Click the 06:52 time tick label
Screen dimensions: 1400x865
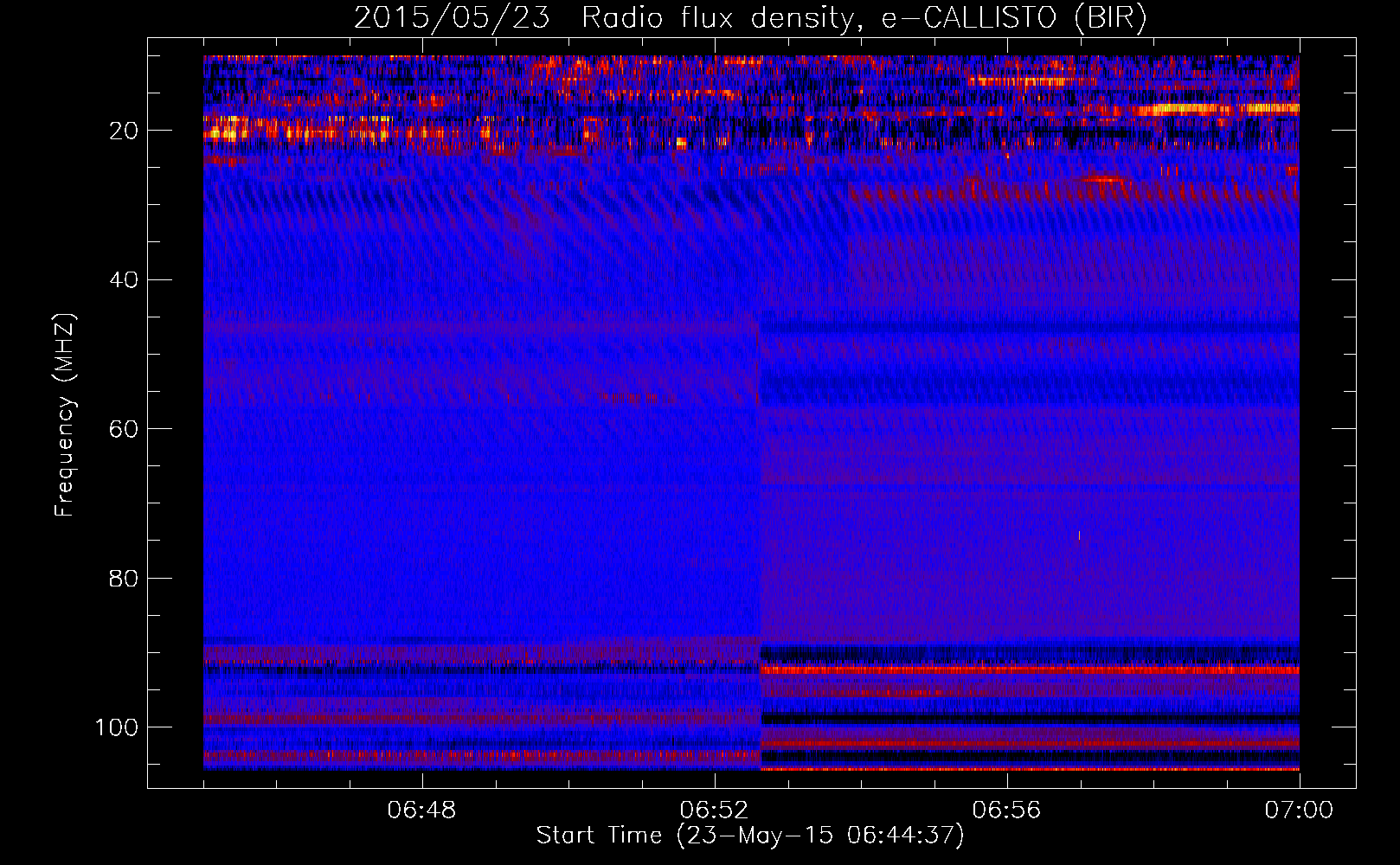(714, 811)
